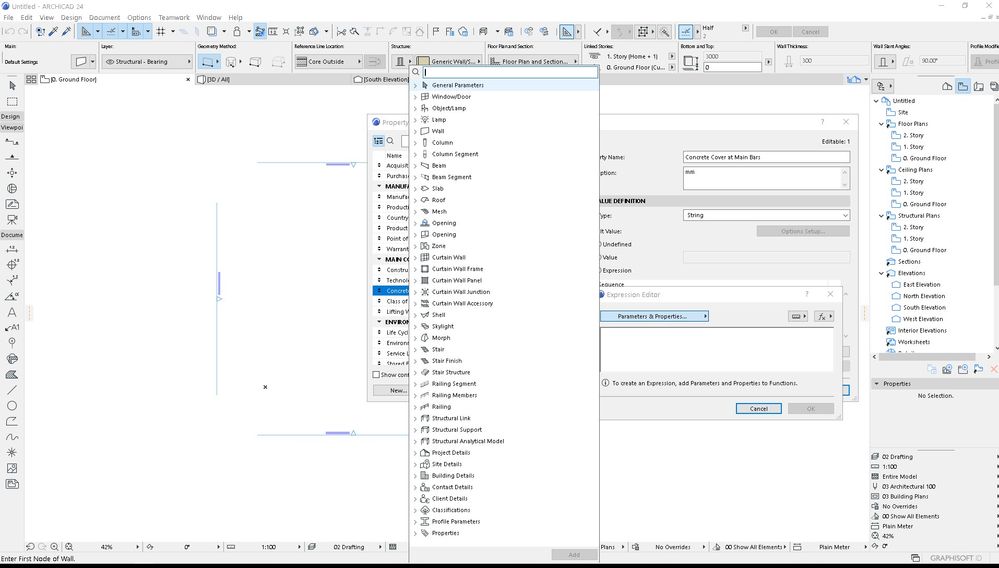Expand the General Parameters group

coord(416,85)
